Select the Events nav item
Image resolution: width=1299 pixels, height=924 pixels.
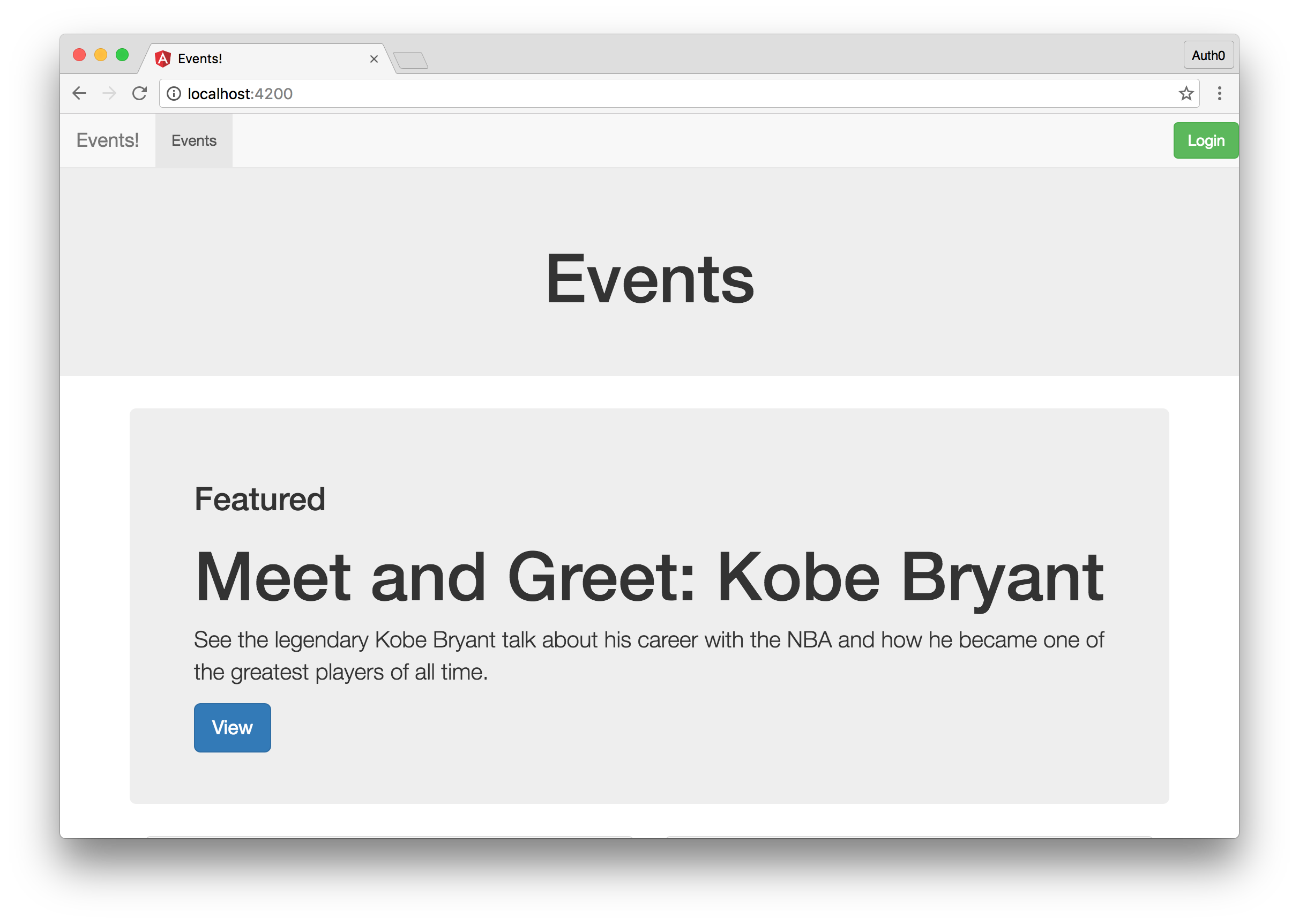(x=194, y=140)
